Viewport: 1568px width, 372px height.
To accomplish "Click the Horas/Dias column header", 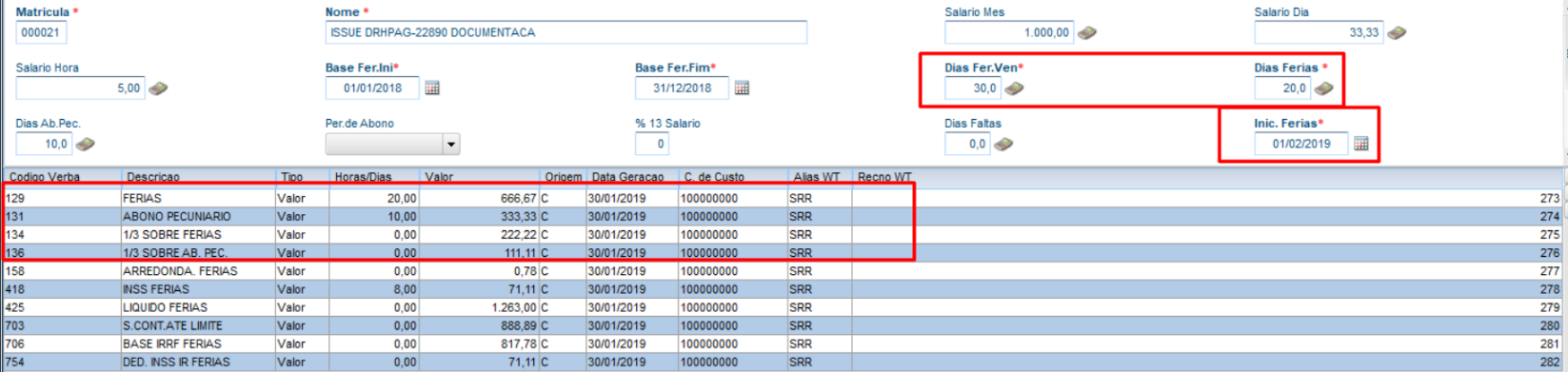I will pyautogui.click(x=375, y=177).
